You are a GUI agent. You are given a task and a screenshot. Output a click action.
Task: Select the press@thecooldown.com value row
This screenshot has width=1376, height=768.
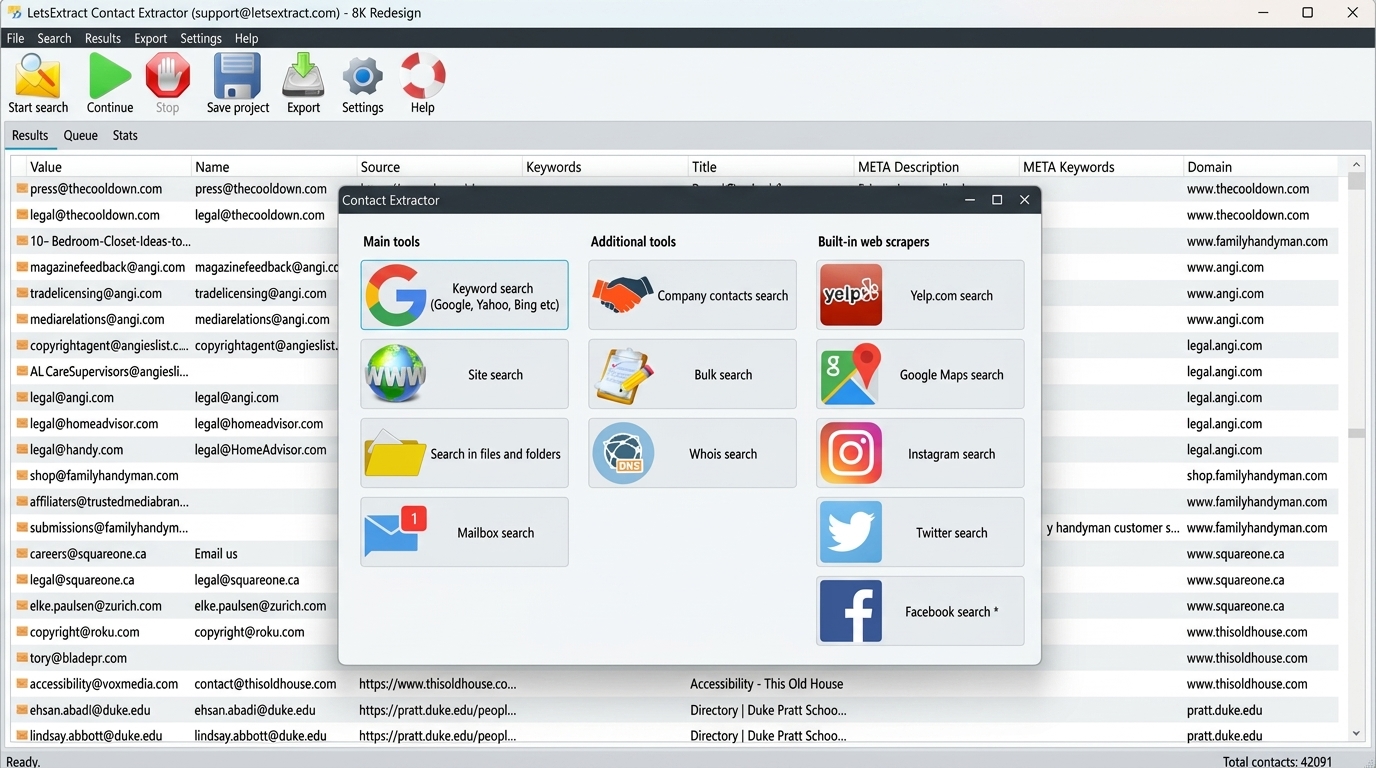pos(96,189)
